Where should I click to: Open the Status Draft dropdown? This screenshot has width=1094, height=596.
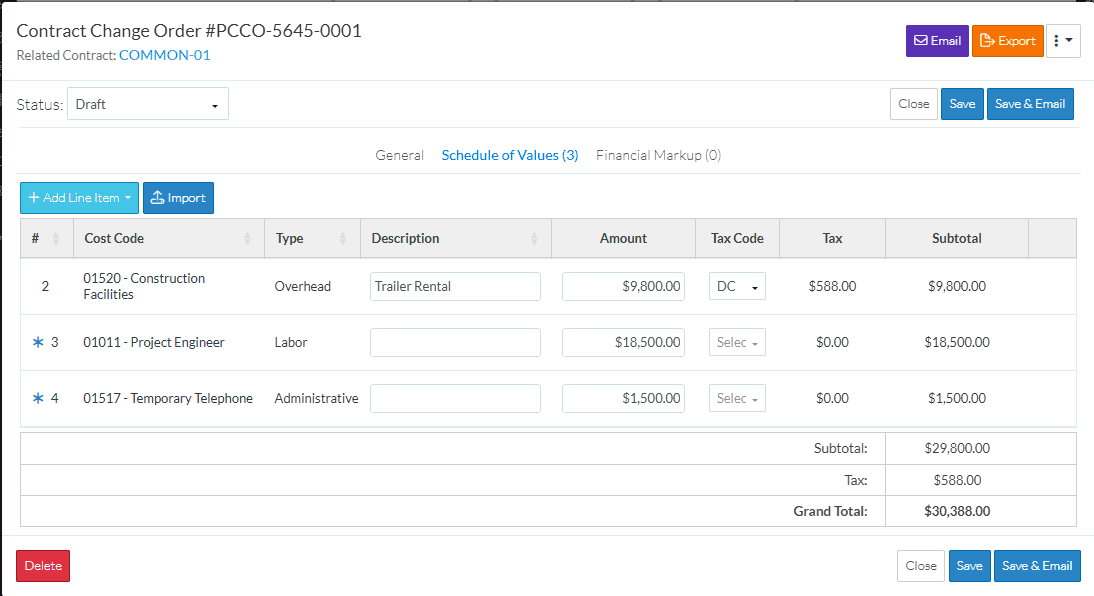click(148, 104)
